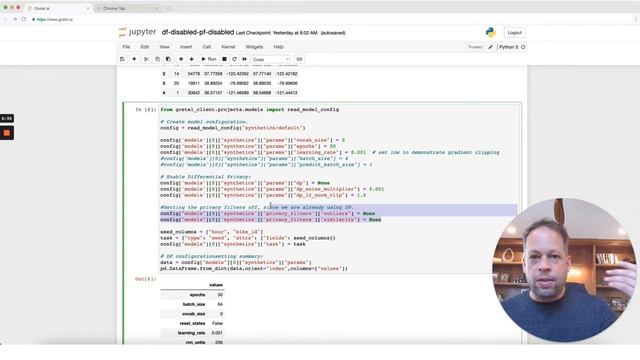
Task: Click the pd.DataFrame.from_dict code line
Action: point(254,269)
